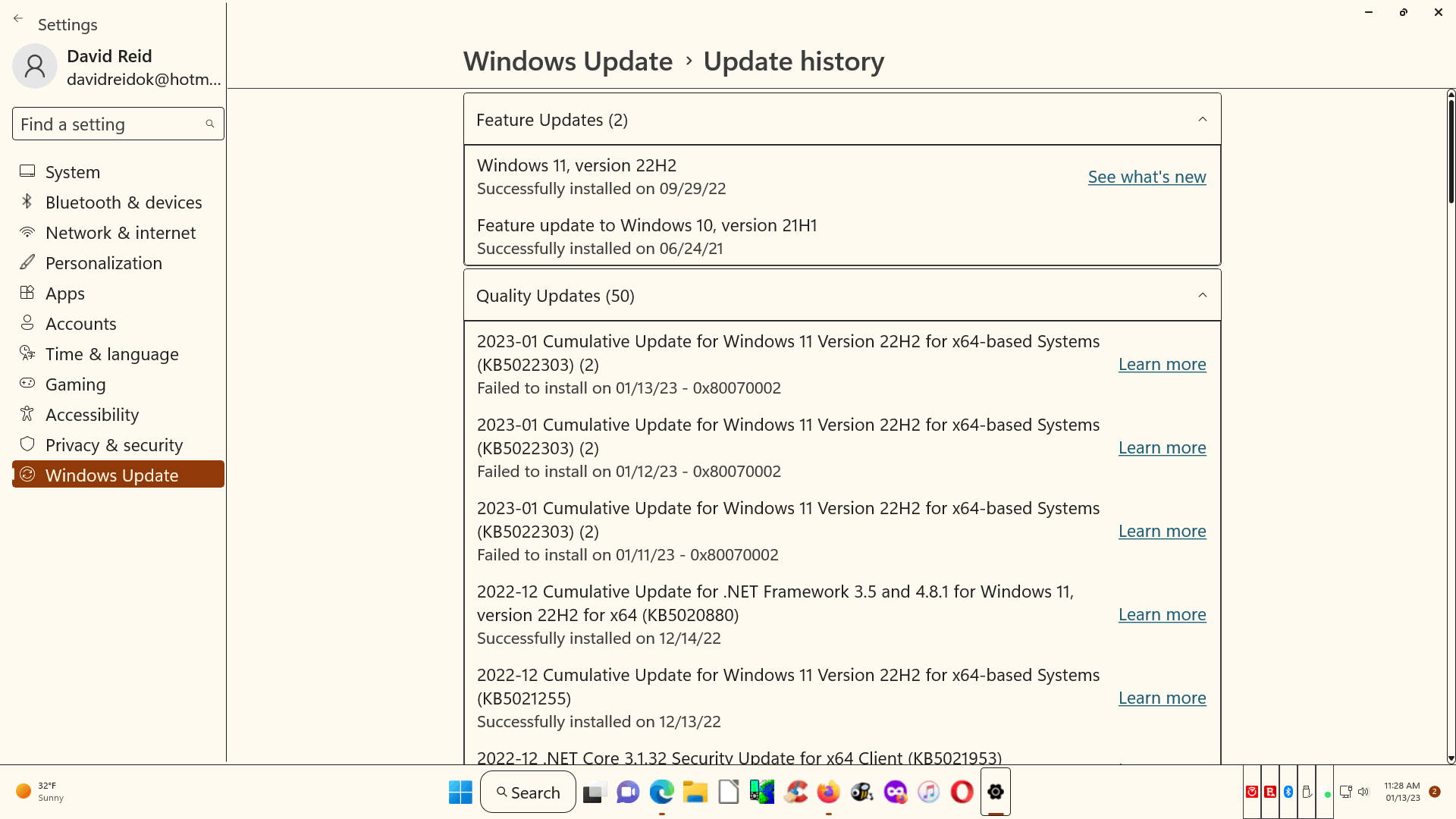Click the search magnifier icon in Find a setting

tap(210, 124)
